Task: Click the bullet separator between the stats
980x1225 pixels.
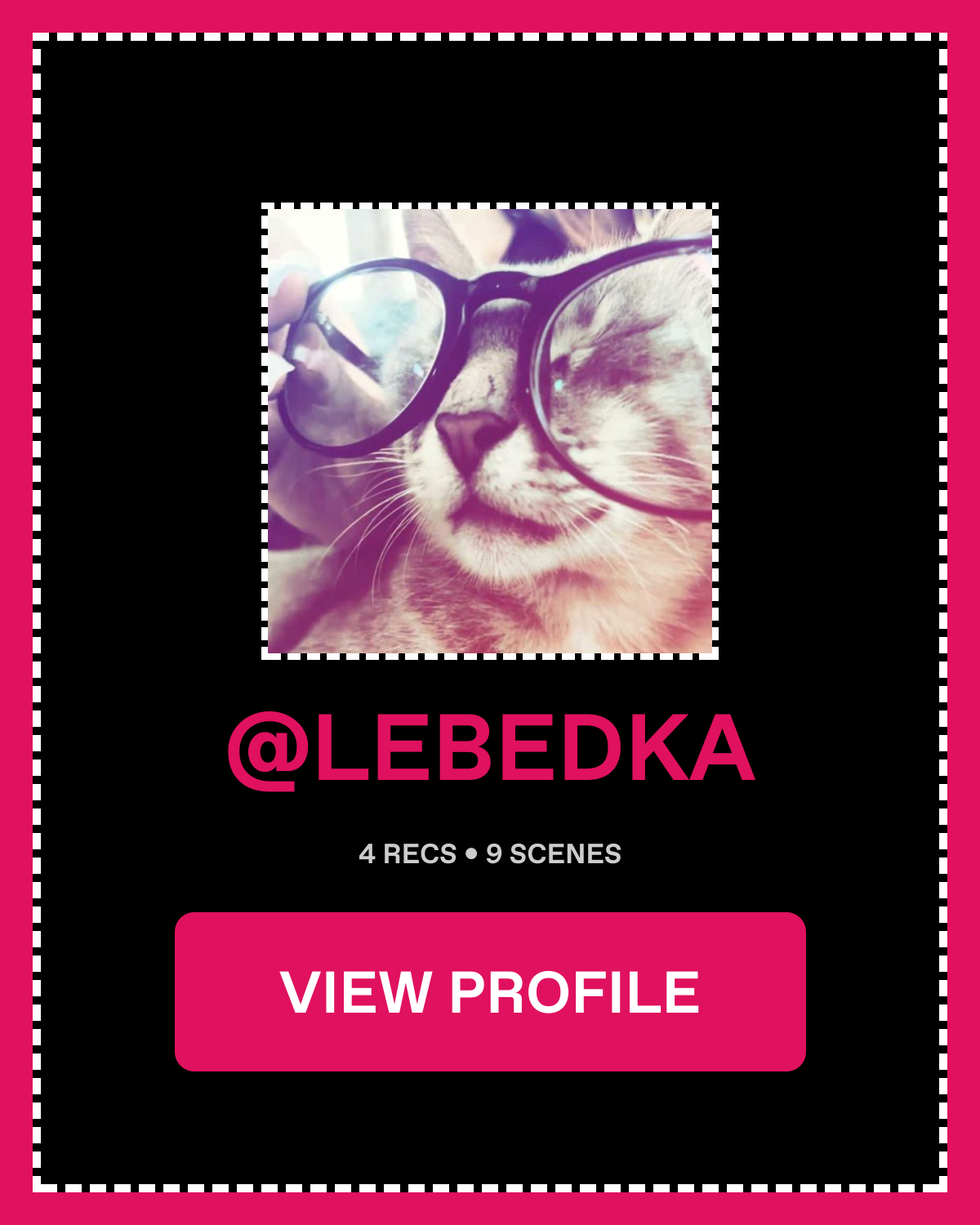Action: 471,854
